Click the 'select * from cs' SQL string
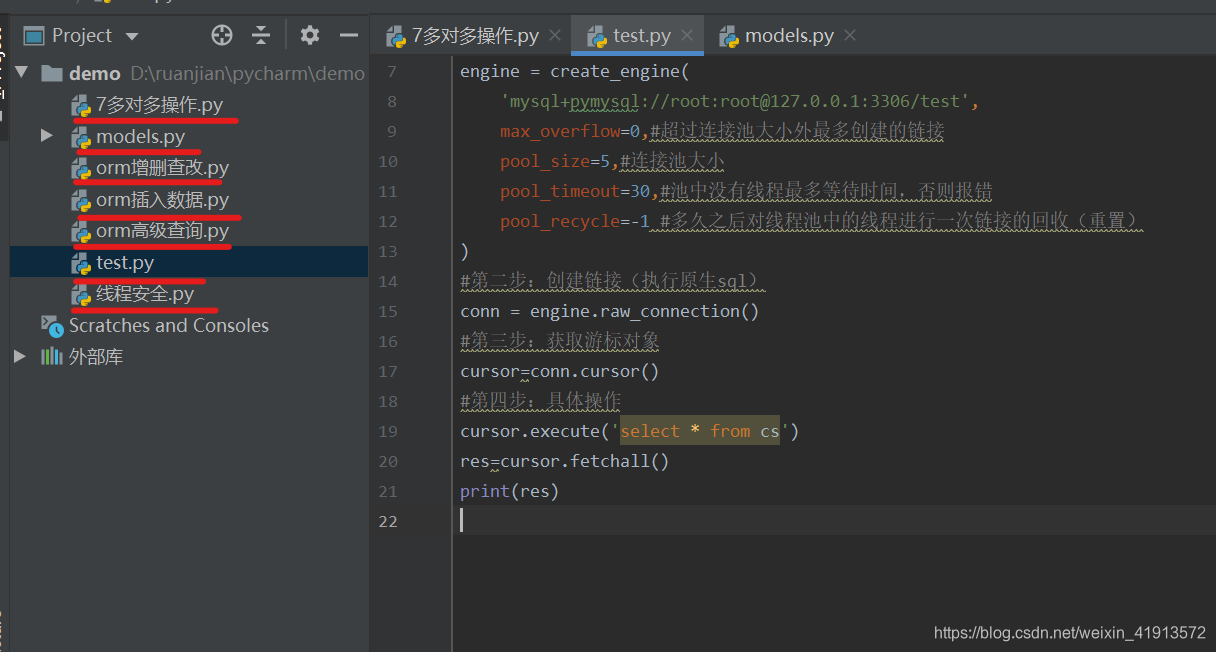The image size is (1216, 652). 700,432
